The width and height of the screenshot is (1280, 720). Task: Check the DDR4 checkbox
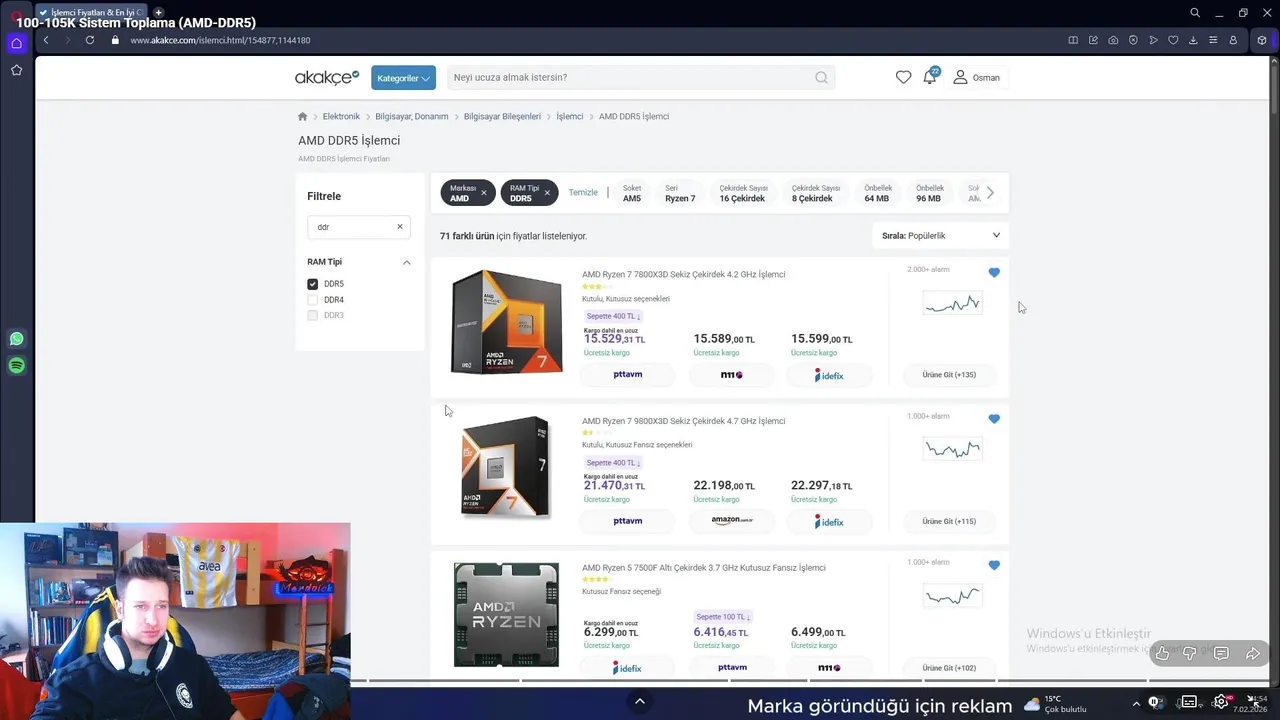click(x=313, y=300)
